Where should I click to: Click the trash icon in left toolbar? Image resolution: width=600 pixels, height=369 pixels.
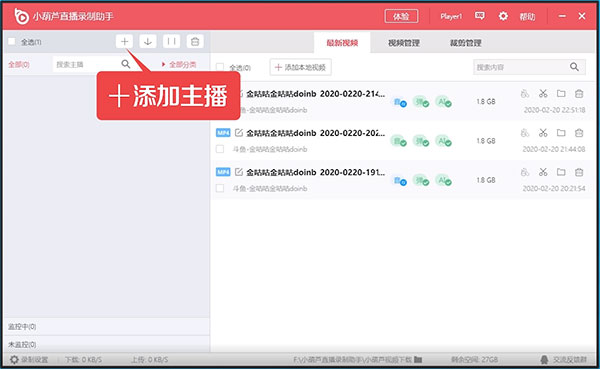click(x=195, y=41)
